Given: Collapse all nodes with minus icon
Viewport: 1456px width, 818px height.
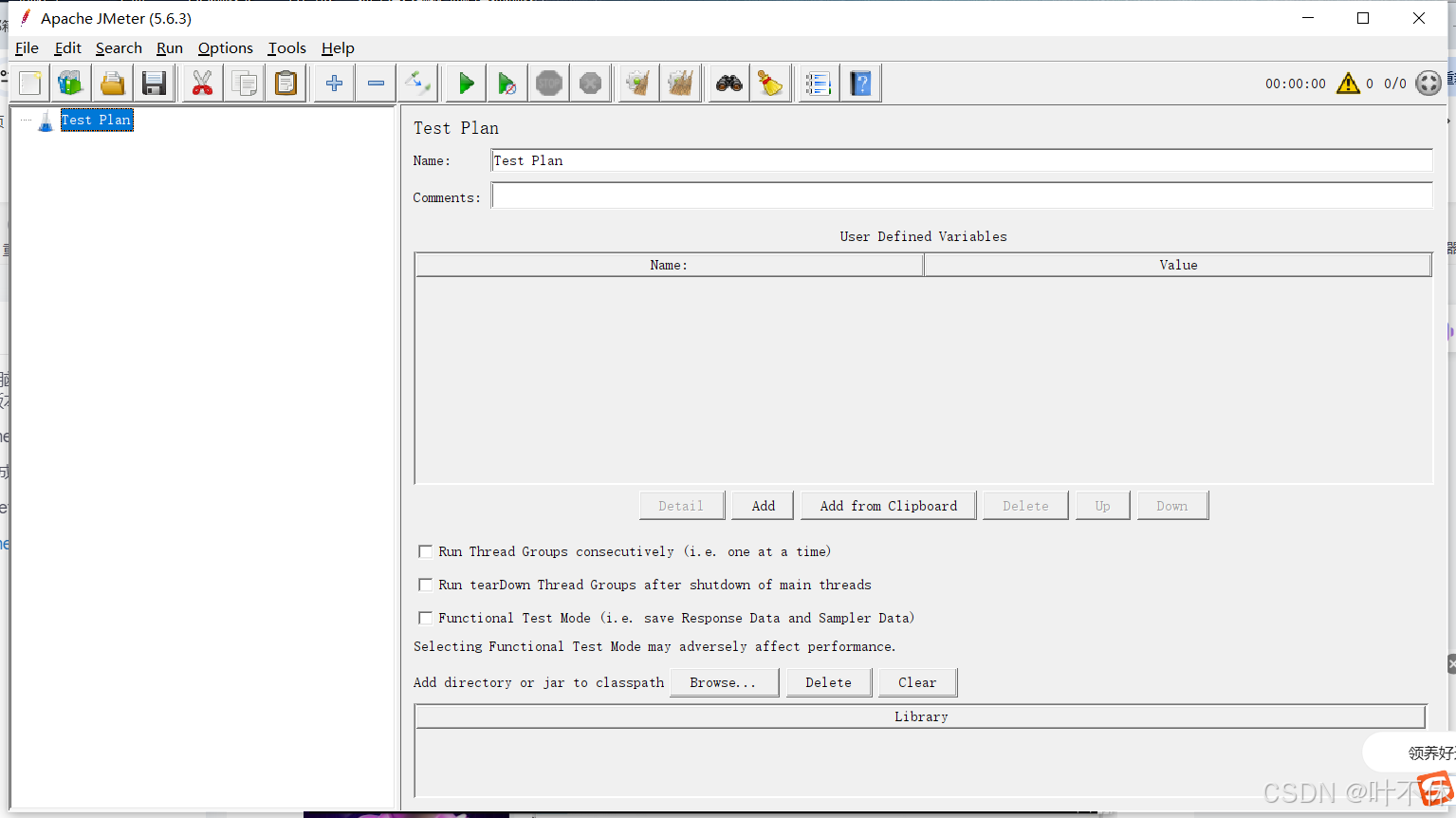Looking at the screenshot, I should point(376,84).
